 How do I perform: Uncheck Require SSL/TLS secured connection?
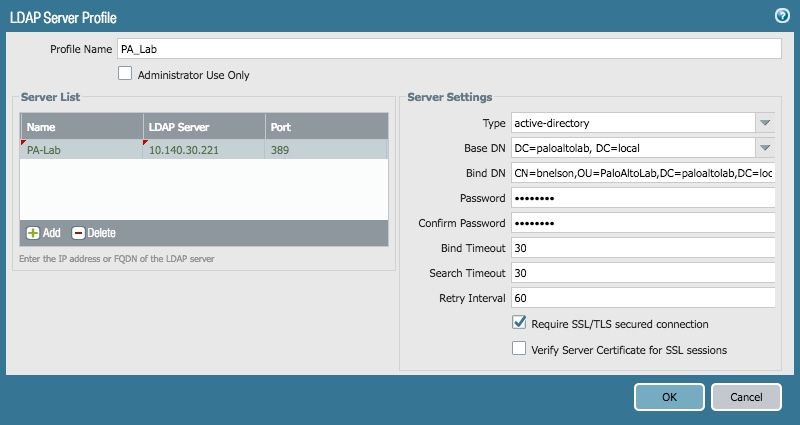[519, 323]
